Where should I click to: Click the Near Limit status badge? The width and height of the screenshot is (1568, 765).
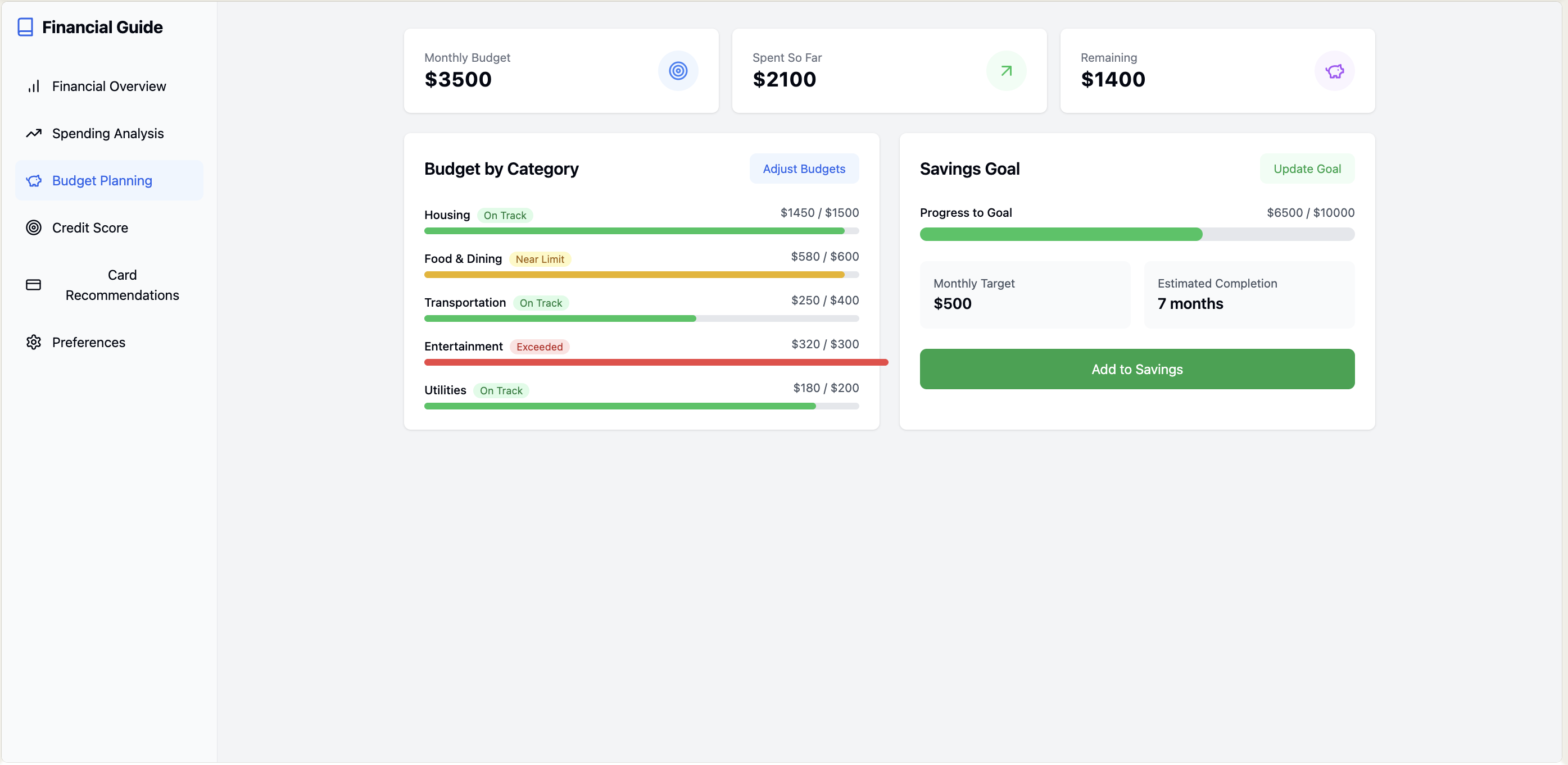pos(540,259)
